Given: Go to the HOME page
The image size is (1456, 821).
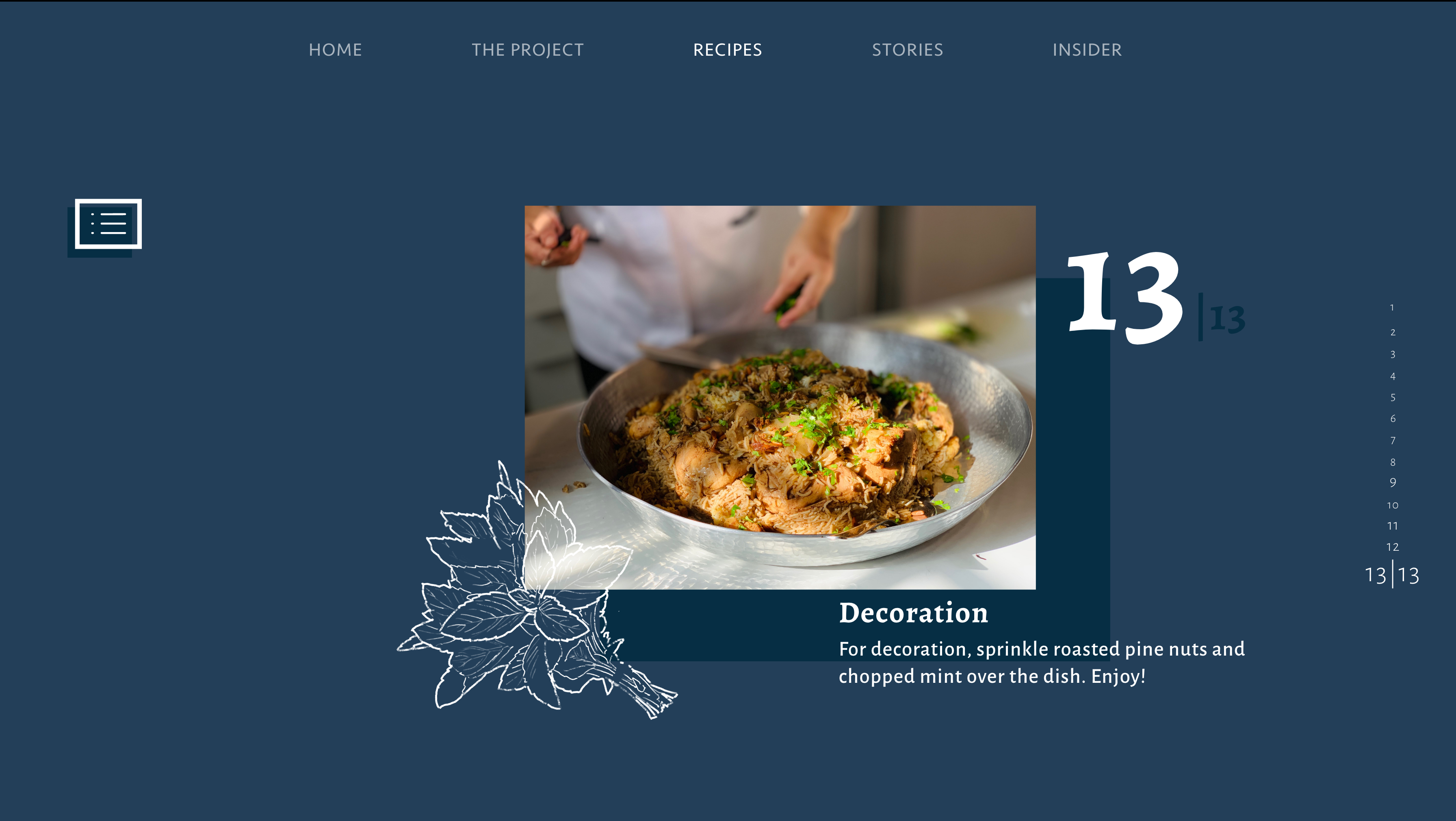Looking at the screenshot, I should [x=335, y=50].
